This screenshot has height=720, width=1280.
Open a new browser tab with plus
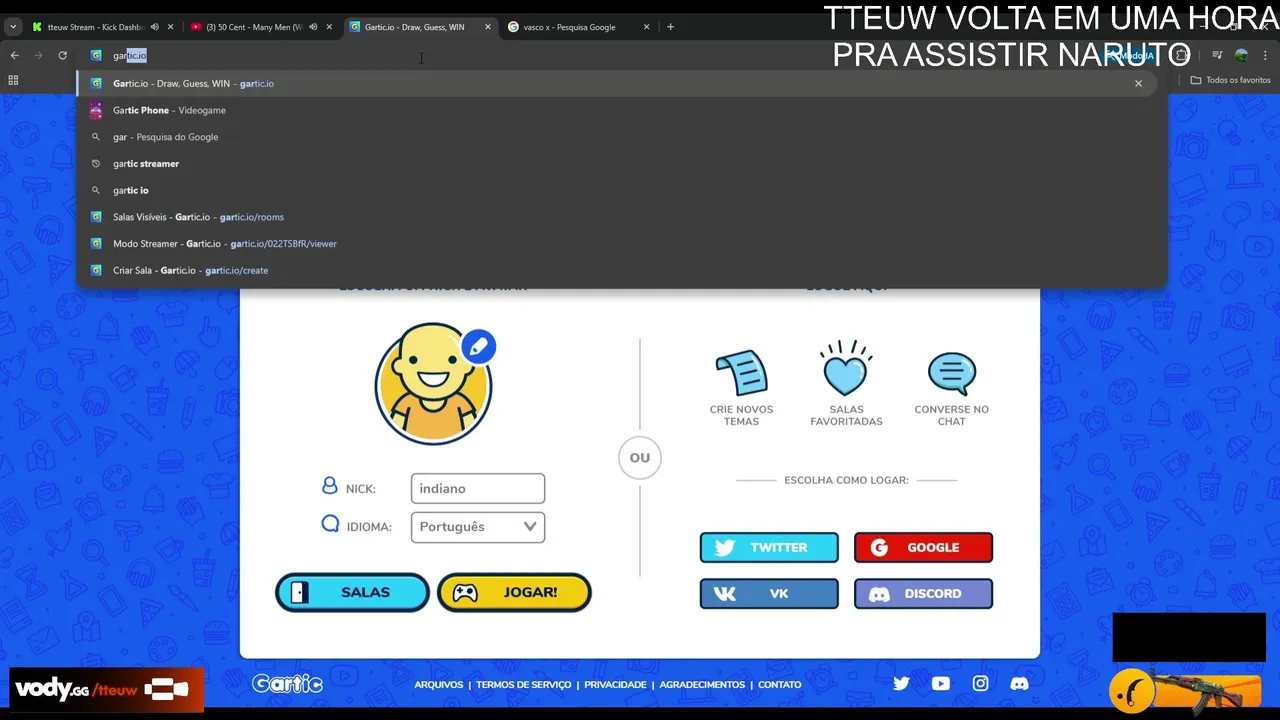tap(670, 27)
